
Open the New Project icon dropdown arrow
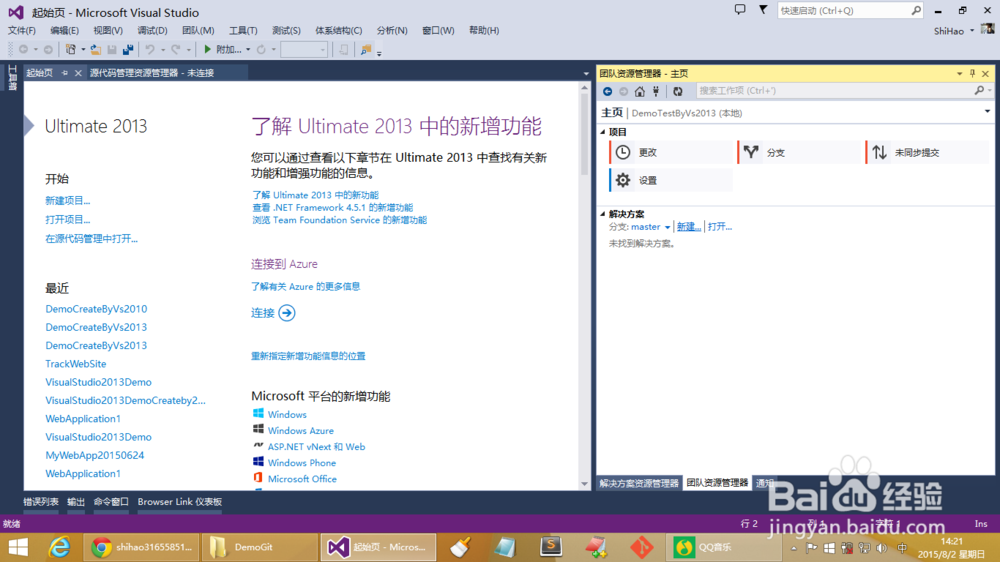point(83,50)
